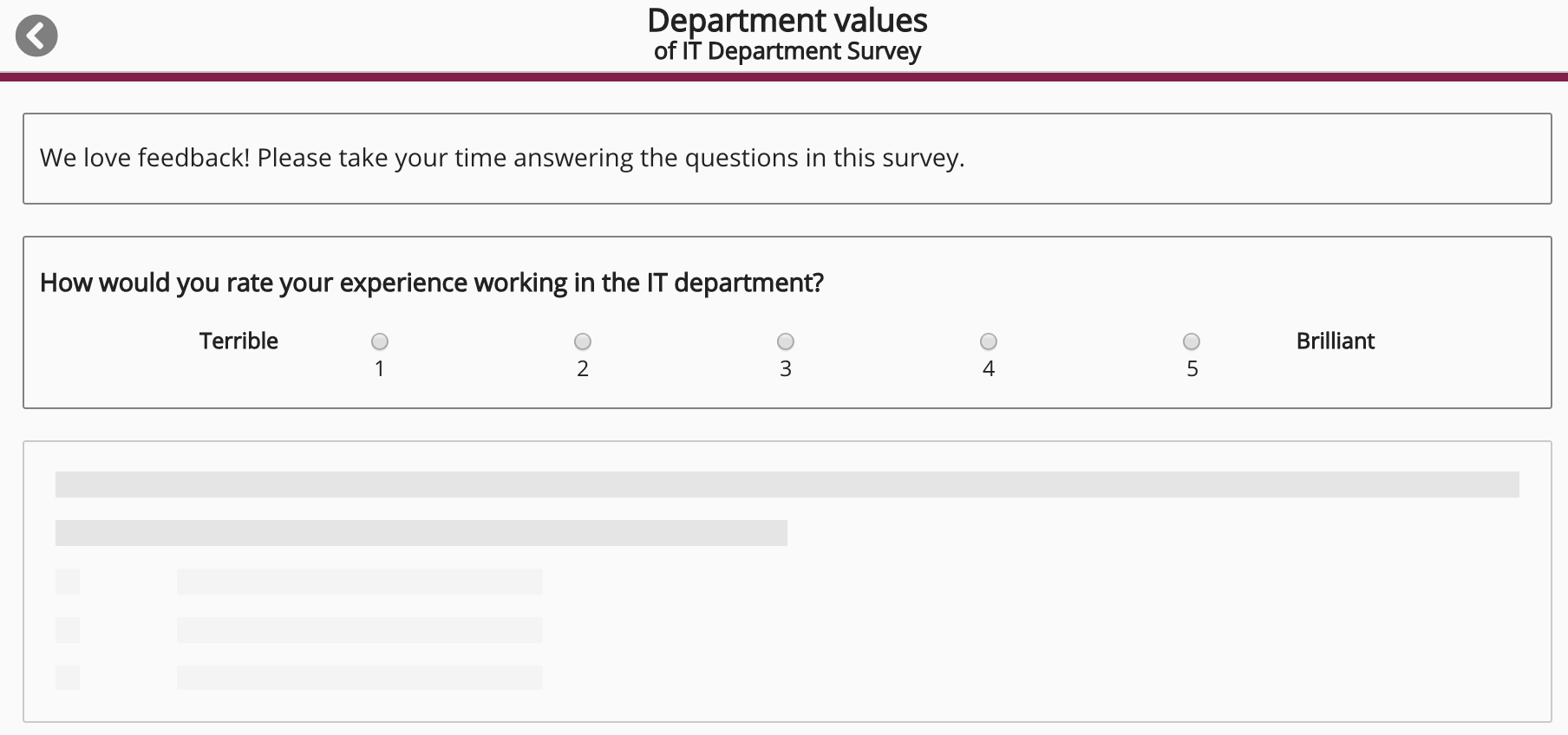
Task: Click the number 2 label under the radio
Action: click(583, 369)
